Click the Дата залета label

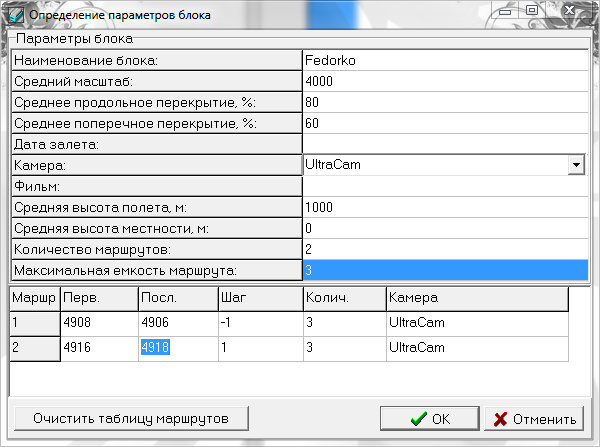click(x=157, y=145)
